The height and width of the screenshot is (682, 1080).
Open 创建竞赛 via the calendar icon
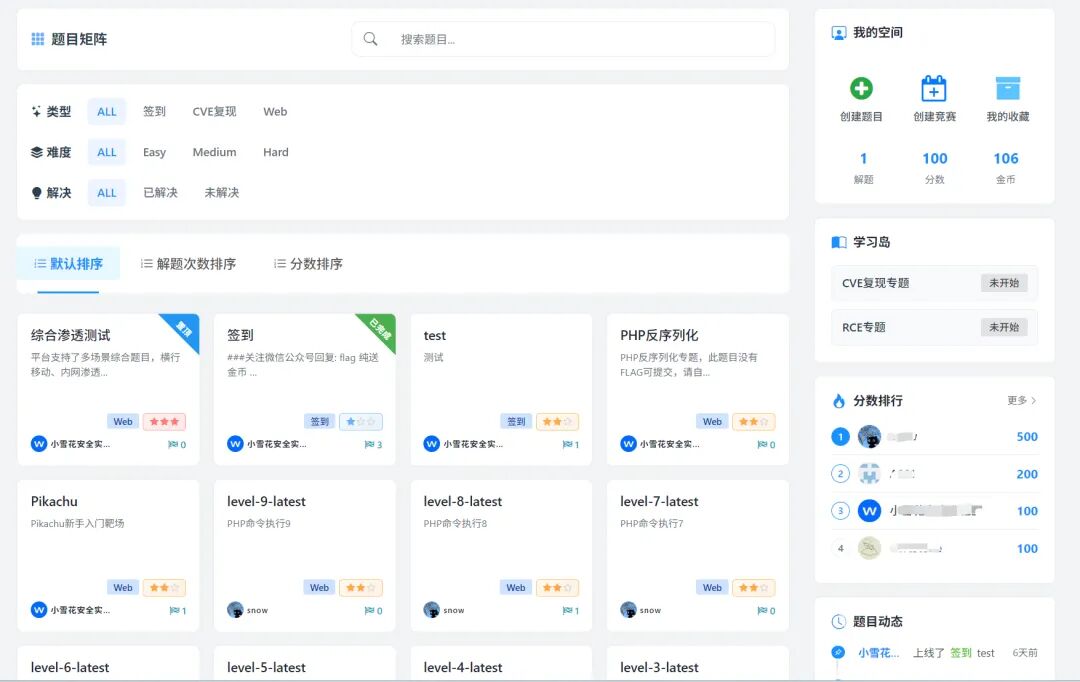[933, 90]
